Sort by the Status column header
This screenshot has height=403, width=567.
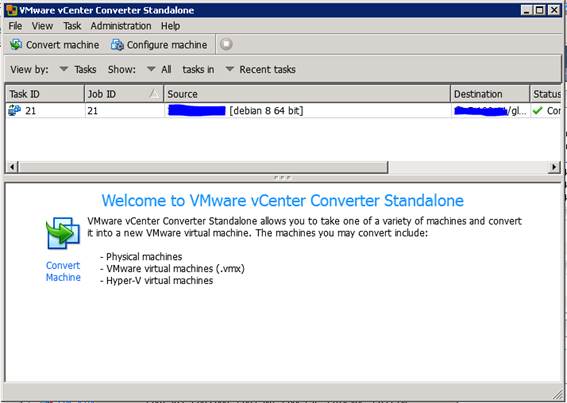pyautogui.click(x=546, y=94)
